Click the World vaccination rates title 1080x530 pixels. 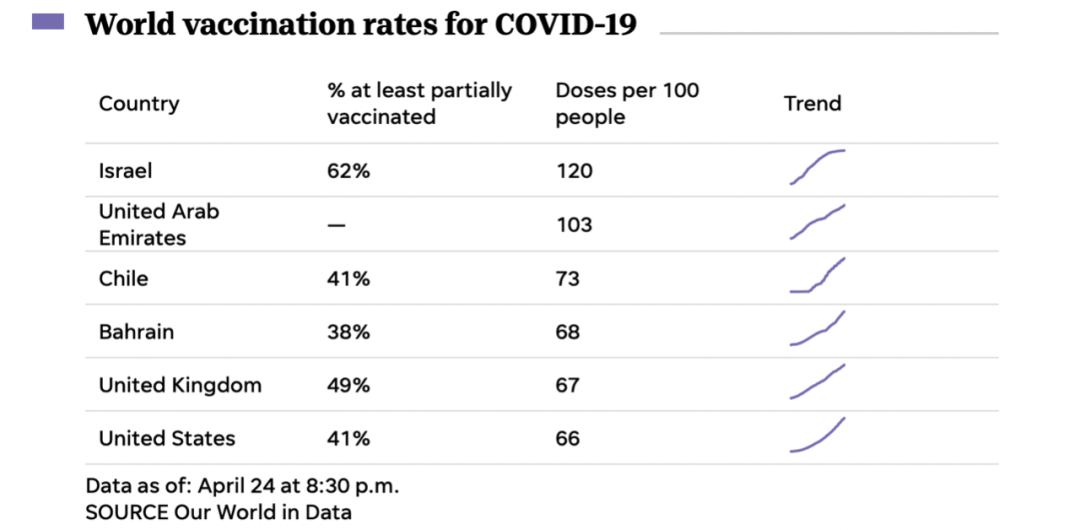(x=361, y=24)
